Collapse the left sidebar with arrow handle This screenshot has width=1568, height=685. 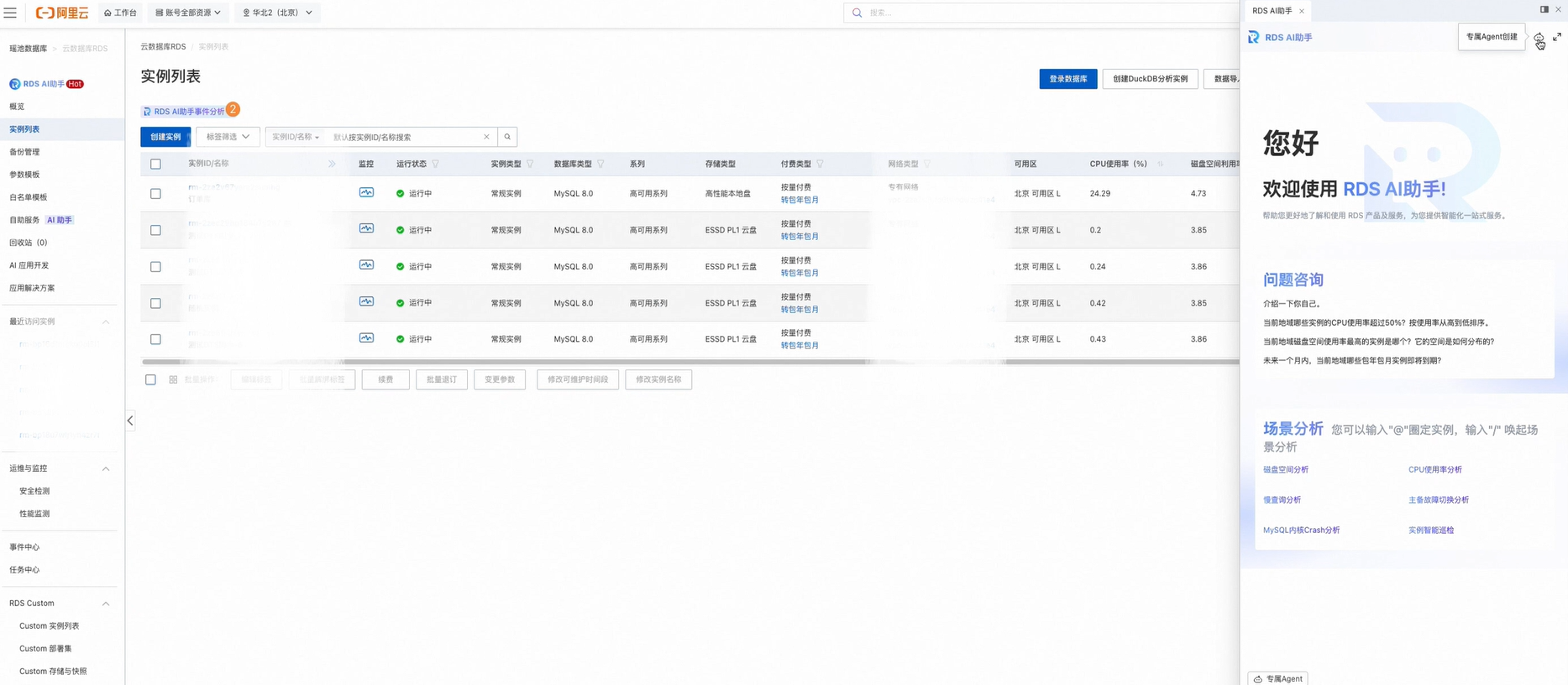point(130,421)
